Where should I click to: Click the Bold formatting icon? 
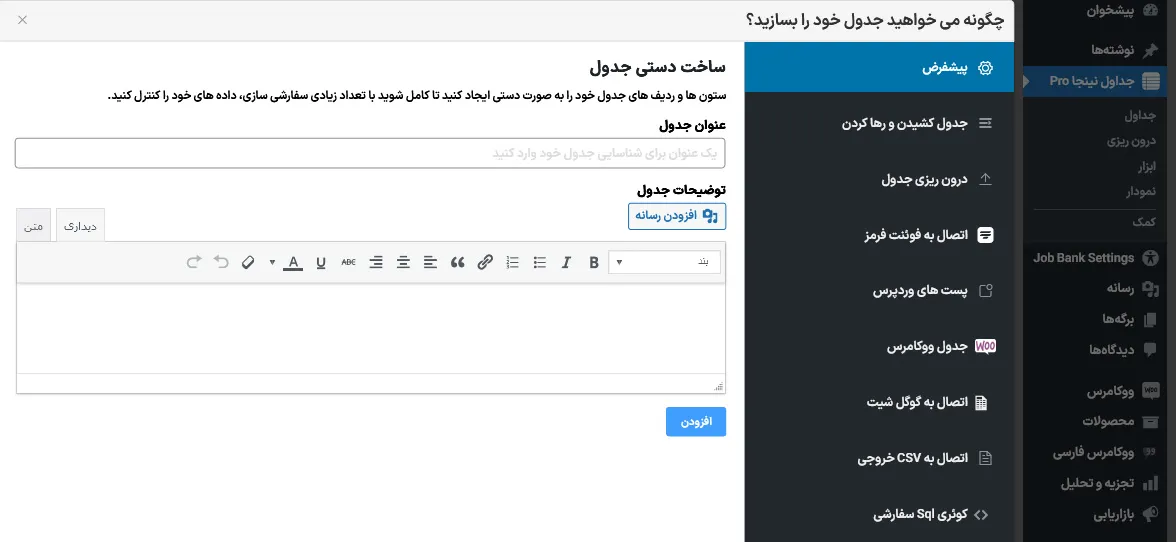[x=594, y=262]
